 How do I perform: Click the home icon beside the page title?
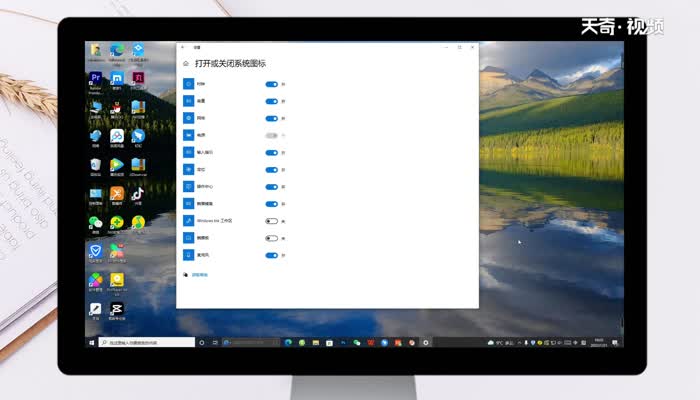tap(186, 64)
